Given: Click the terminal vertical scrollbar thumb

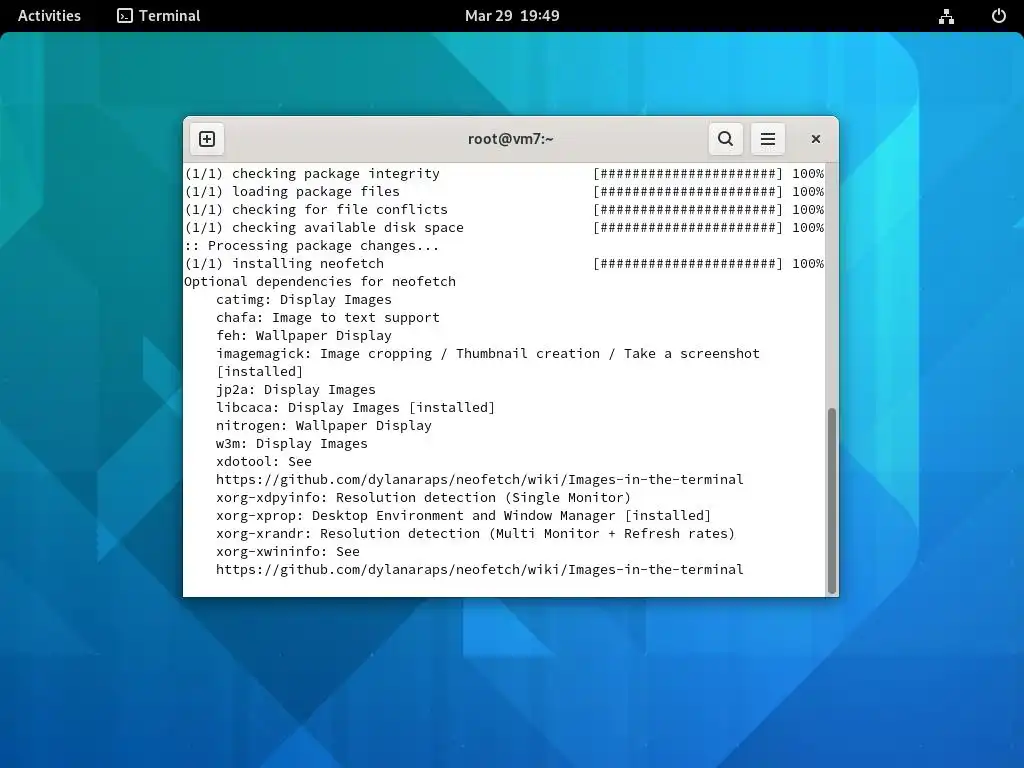Looking at the screenshot, I should point(832,500).
